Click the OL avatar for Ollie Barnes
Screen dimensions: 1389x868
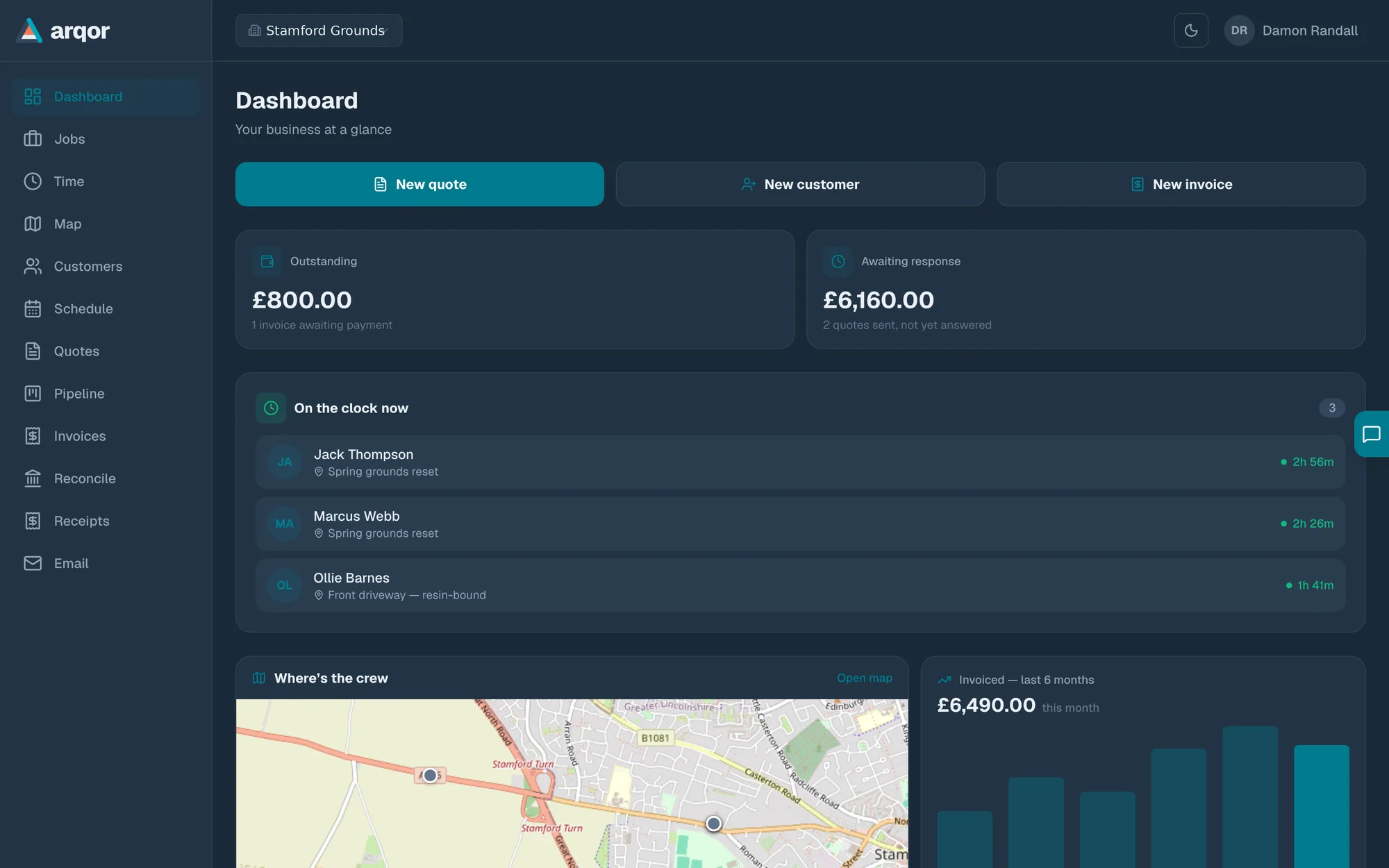[x=285, y=585]
